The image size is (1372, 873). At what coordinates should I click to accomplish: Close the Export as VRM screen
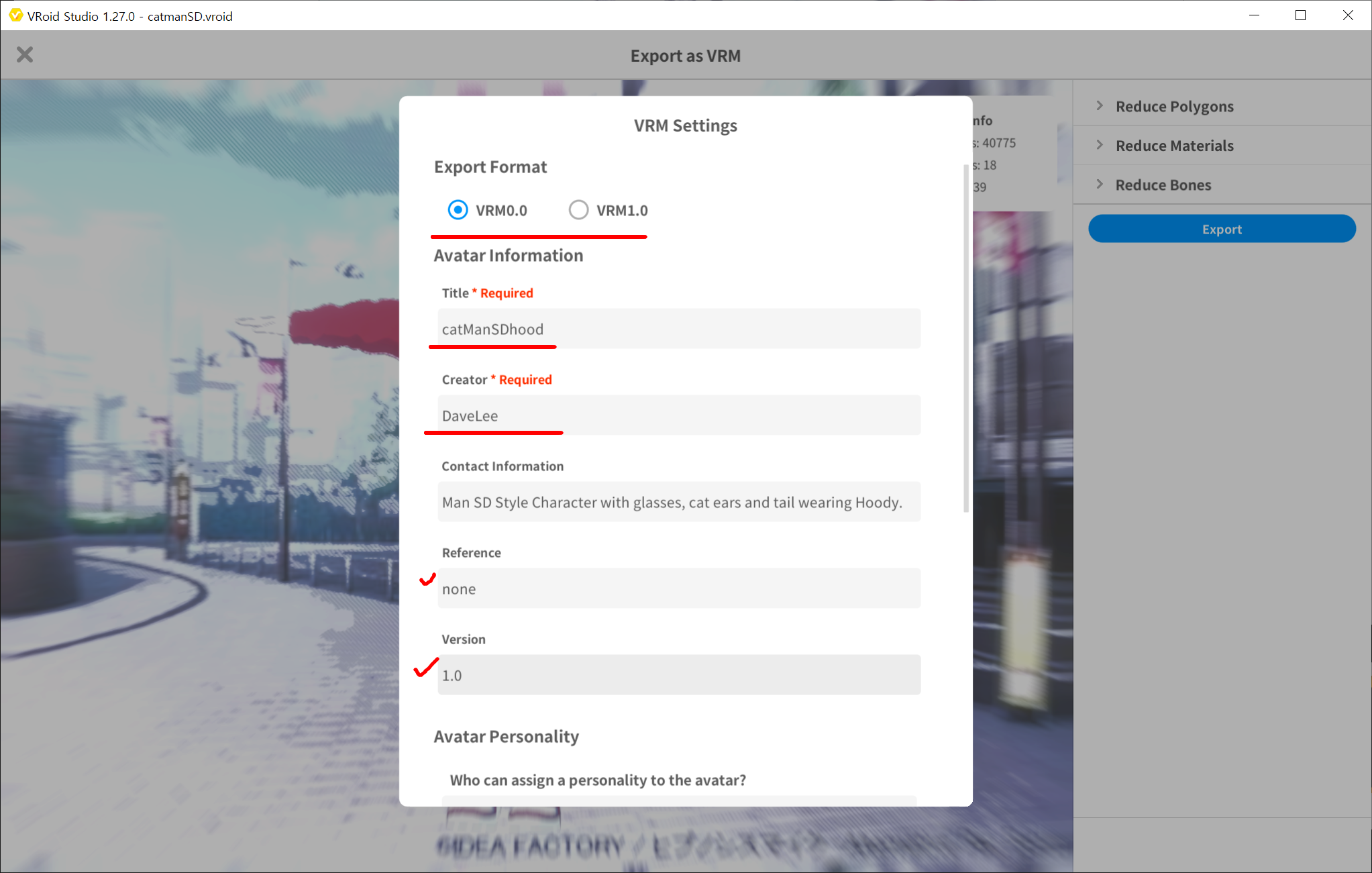pos(25,54)
